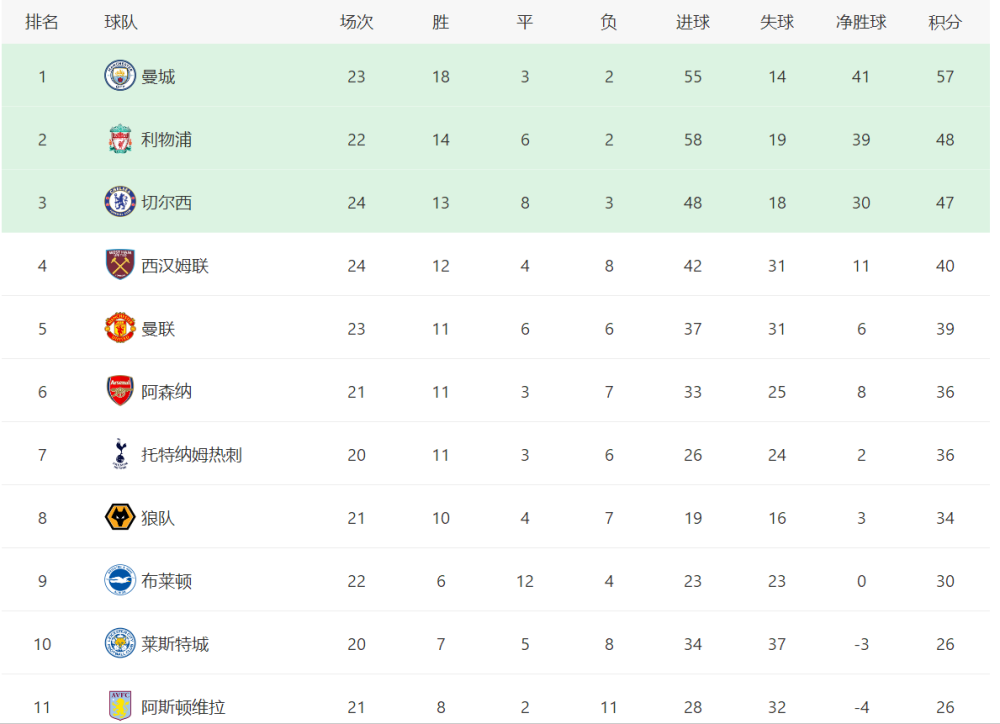Click the Liverpool club crest
Image resolution: width=1000 pixels, height=724 pixels.
coord(120,139)
